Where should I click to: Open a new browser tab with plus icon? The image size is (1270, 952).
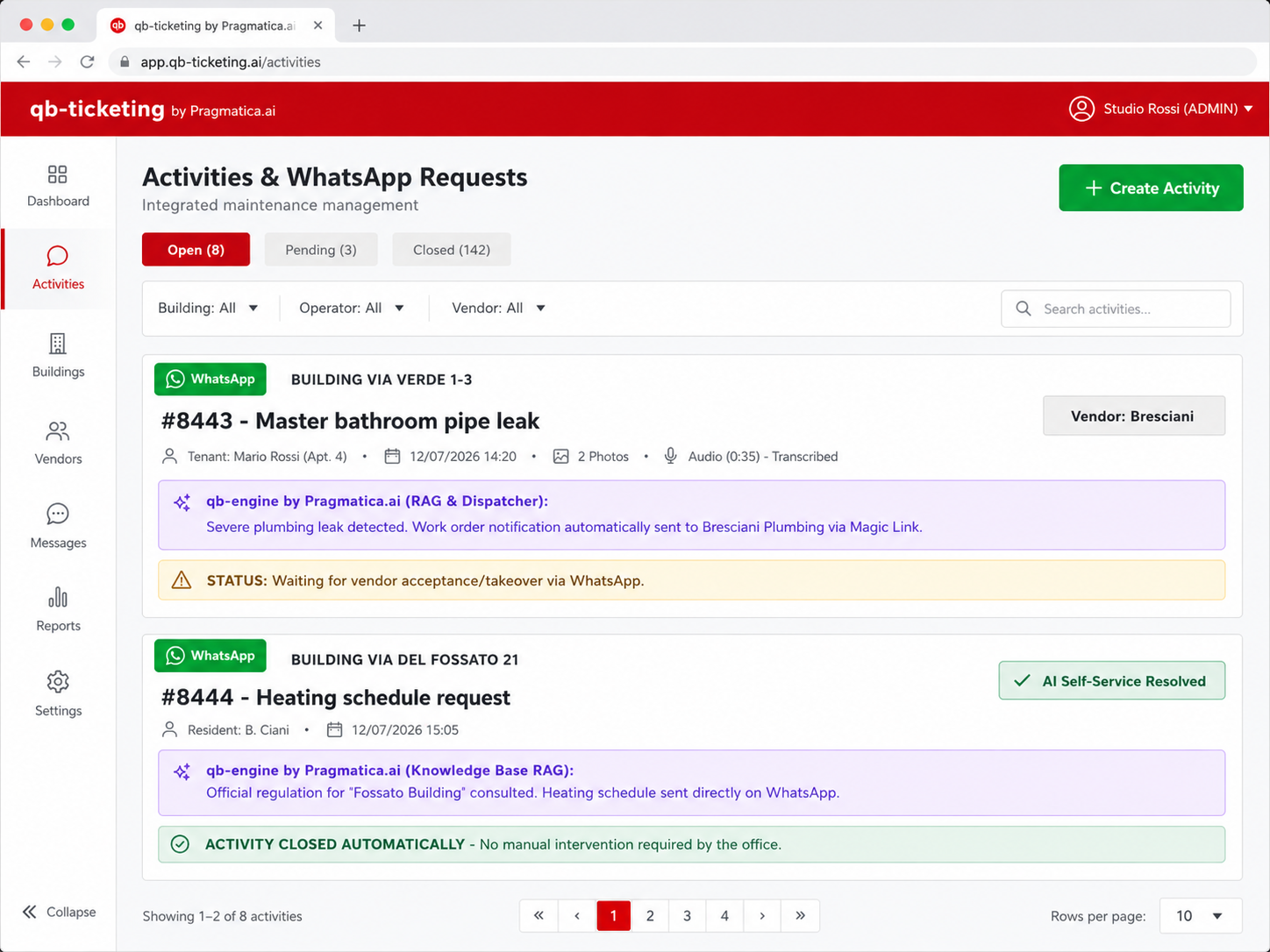point(359,25)
